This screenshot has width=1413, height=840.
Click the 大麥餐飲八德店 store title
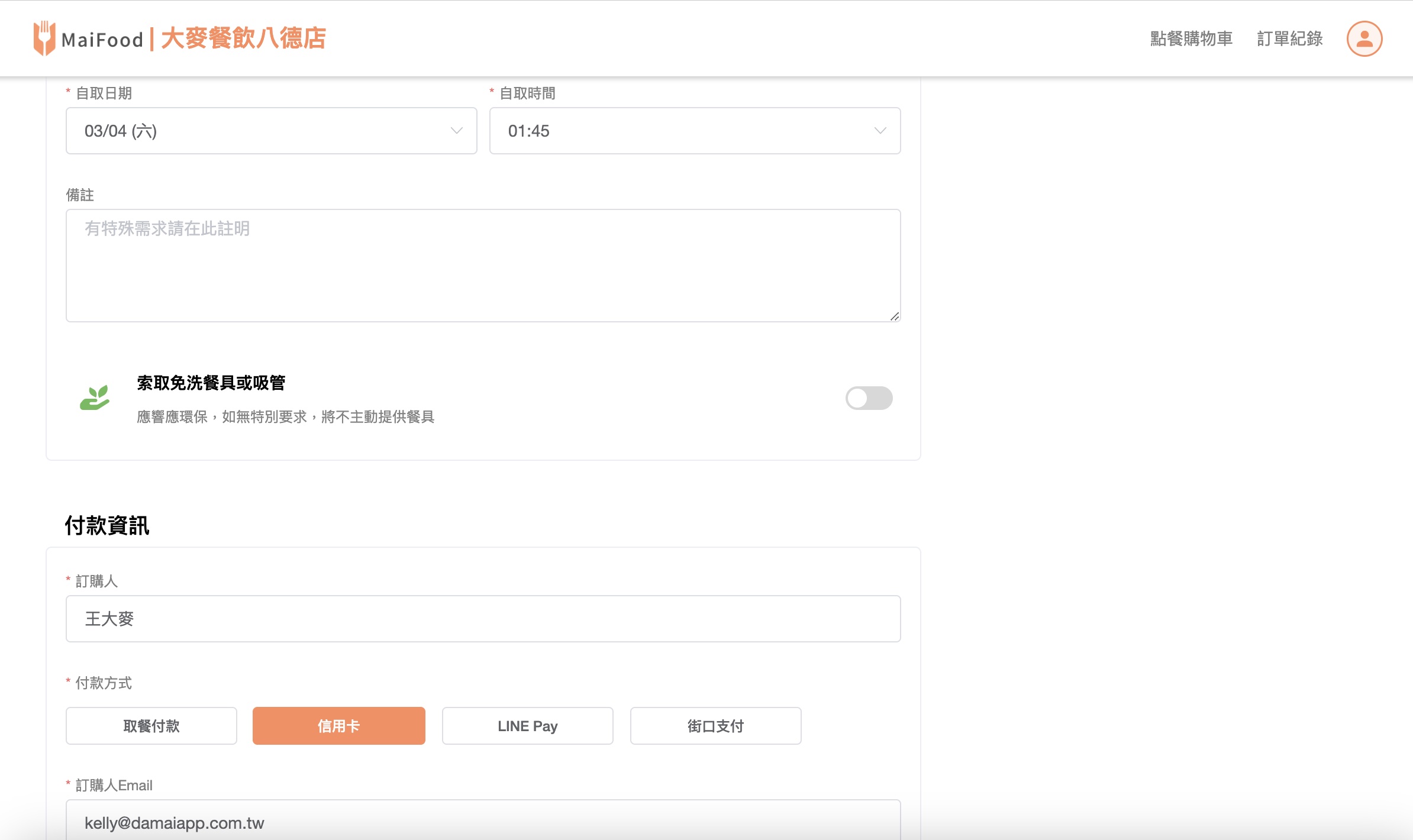[x=243, y=38]
